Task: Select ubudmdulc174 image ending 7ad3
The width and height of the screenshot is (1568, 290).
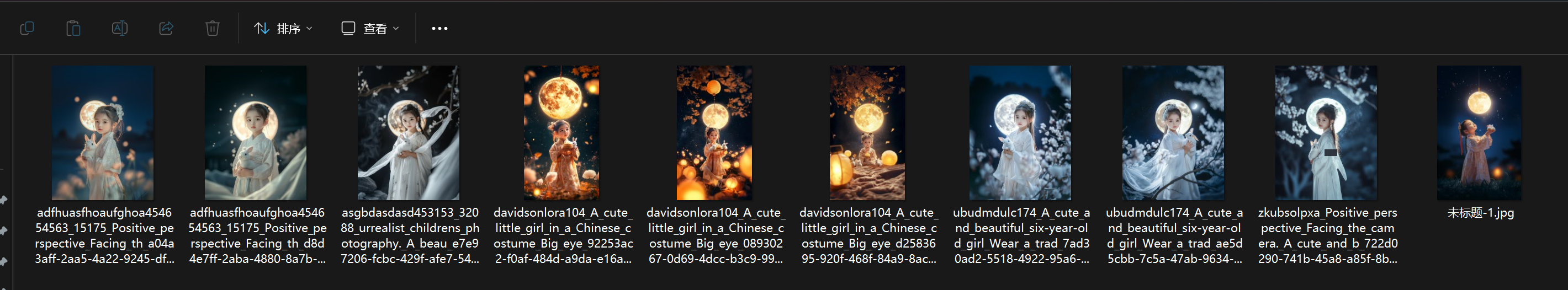Action: (x=1020, y=132)
